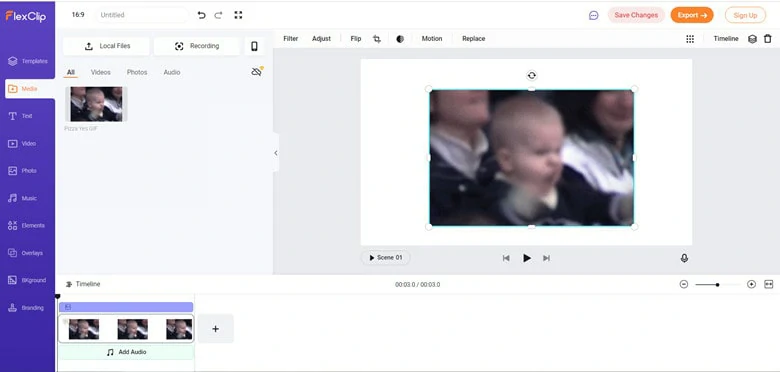Select the crop tool icon
This screenshot has width=780, height=372.
point(377,39)
